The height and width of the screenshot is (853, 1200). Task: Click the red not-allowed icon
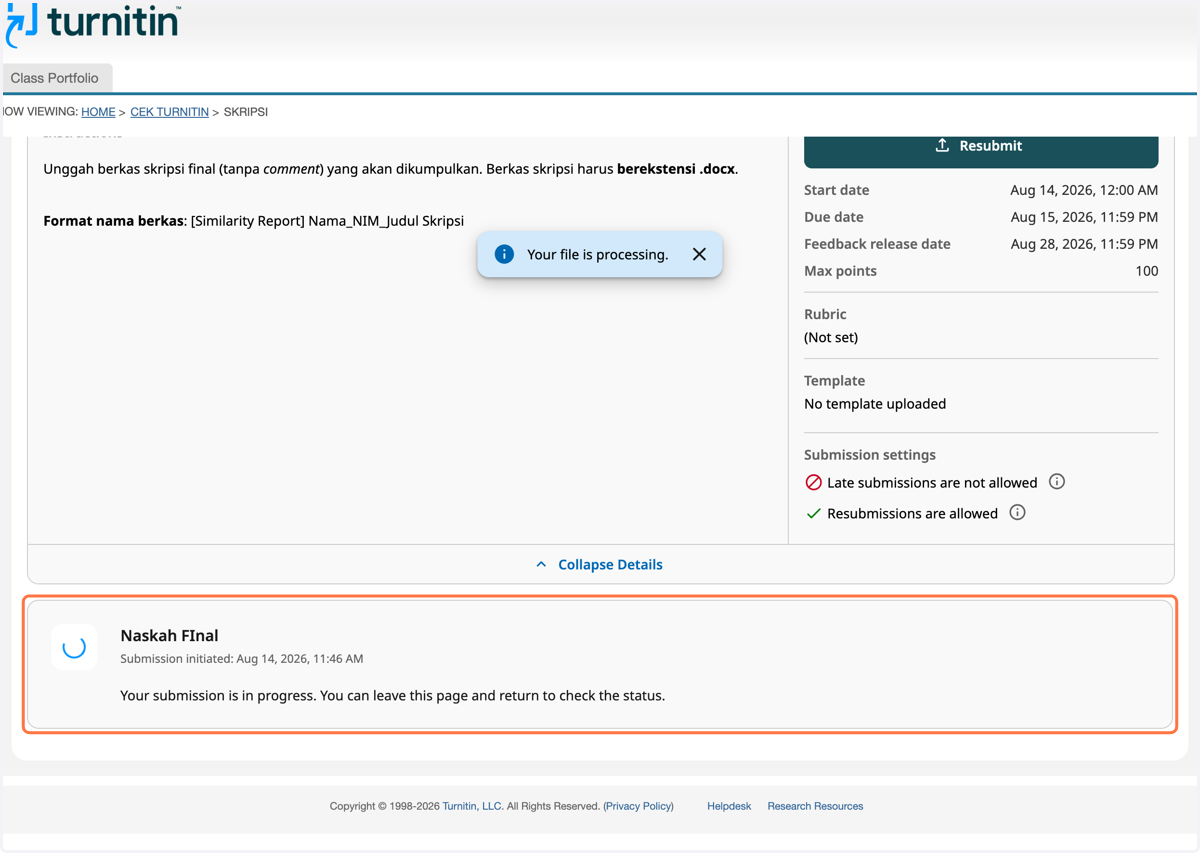click(x=813, y=482)
